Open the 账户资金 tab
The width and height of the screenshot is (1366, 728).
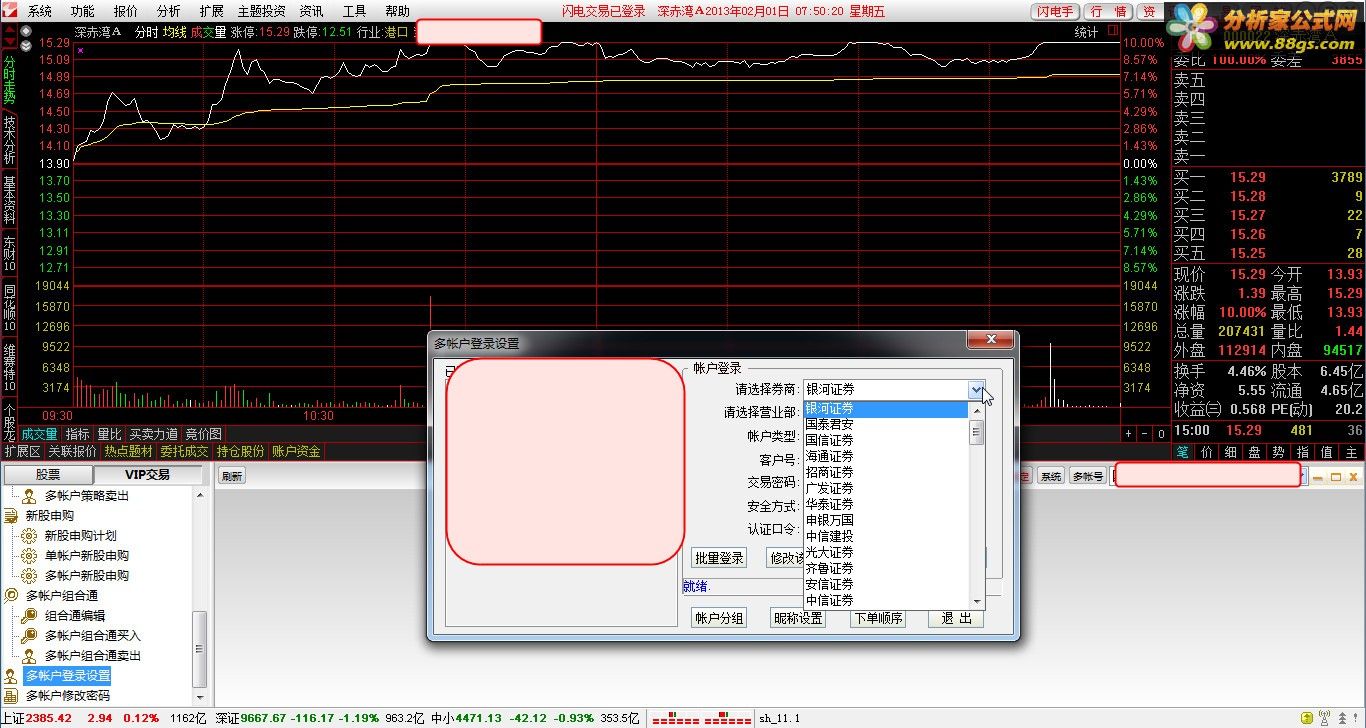pyautogui.click(x=297, y=451)
